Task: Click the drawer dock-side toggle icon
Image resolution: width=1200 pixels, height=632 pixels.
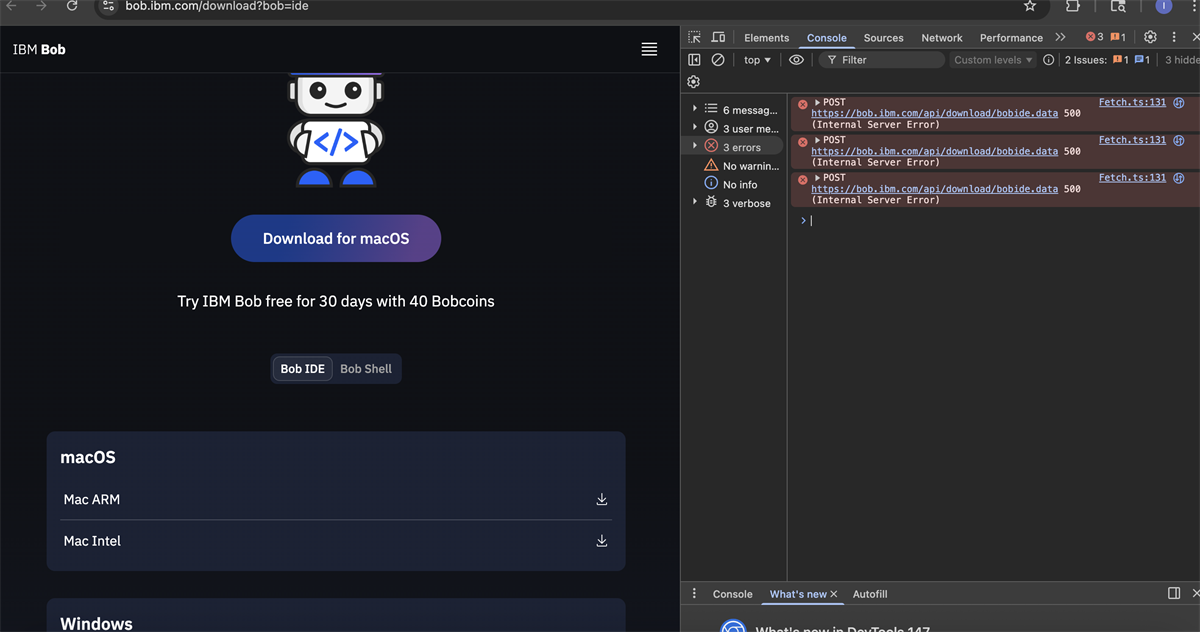Action: [x=1174, y=594]
